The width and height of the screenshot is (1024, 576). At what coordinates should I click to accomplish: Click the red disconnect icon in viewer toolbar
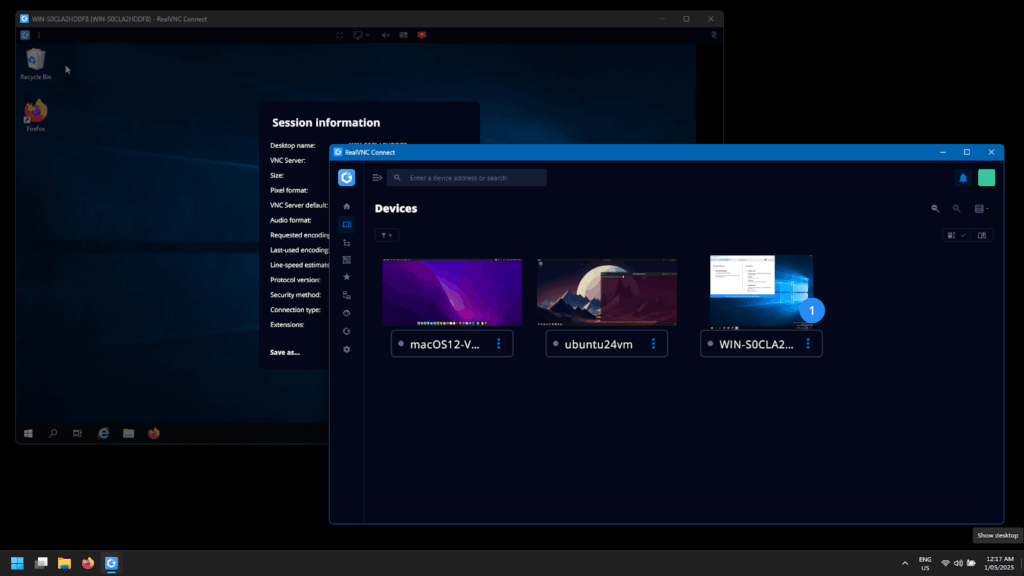coord(422,35)
